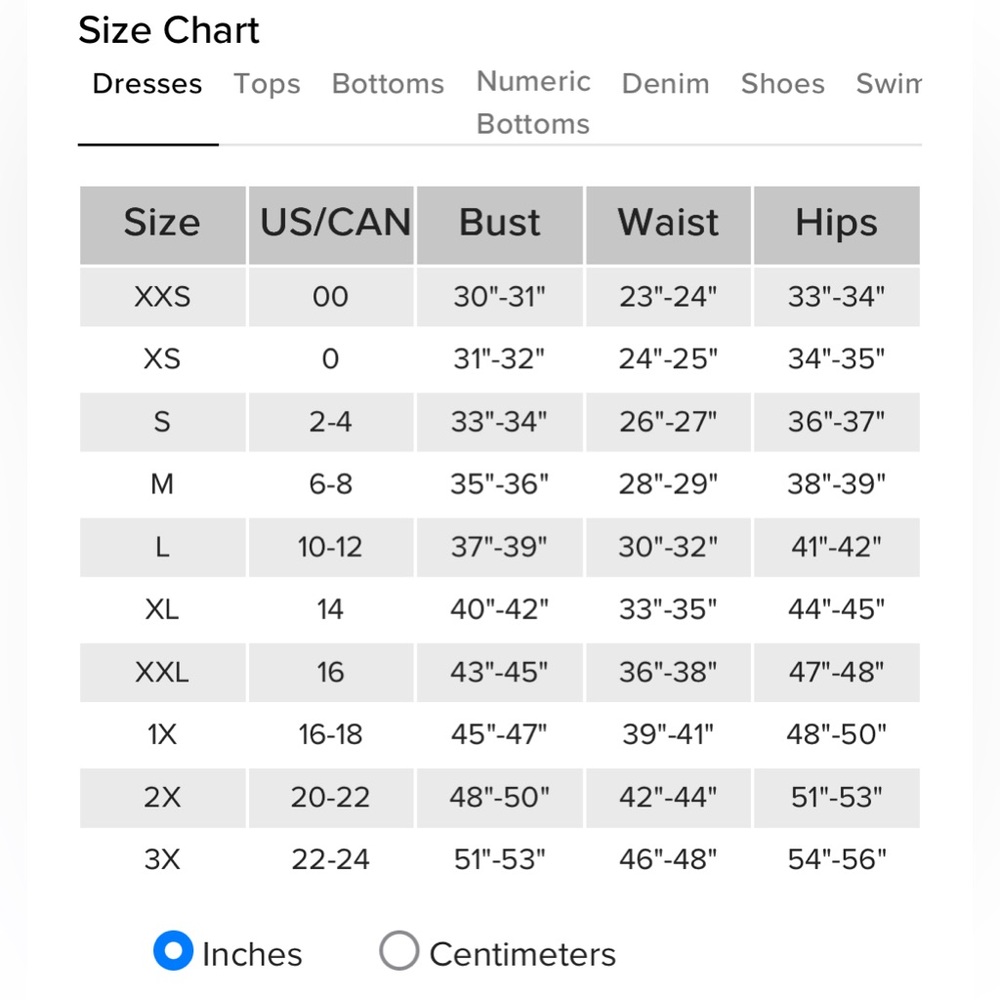
Task: Click the Waist column header
Action: tap(668, 224)
